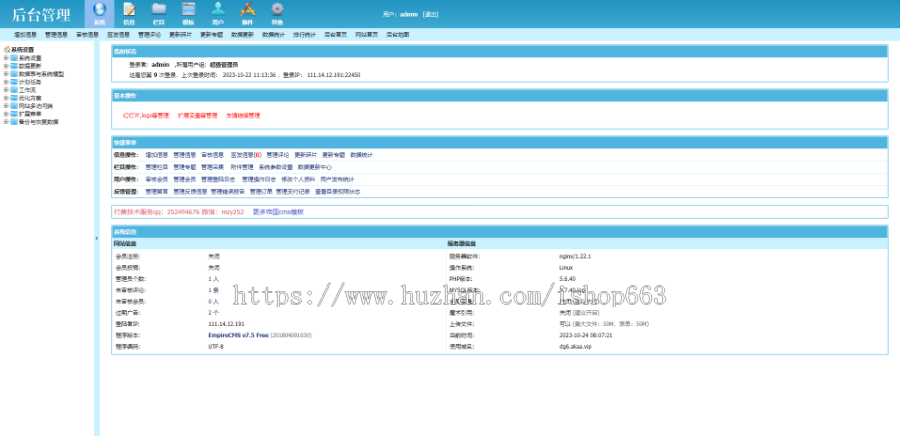Click the folder icon of the 扩展菜单 node
This screenshot has width=900, height=436.
(x=14, y=114)
